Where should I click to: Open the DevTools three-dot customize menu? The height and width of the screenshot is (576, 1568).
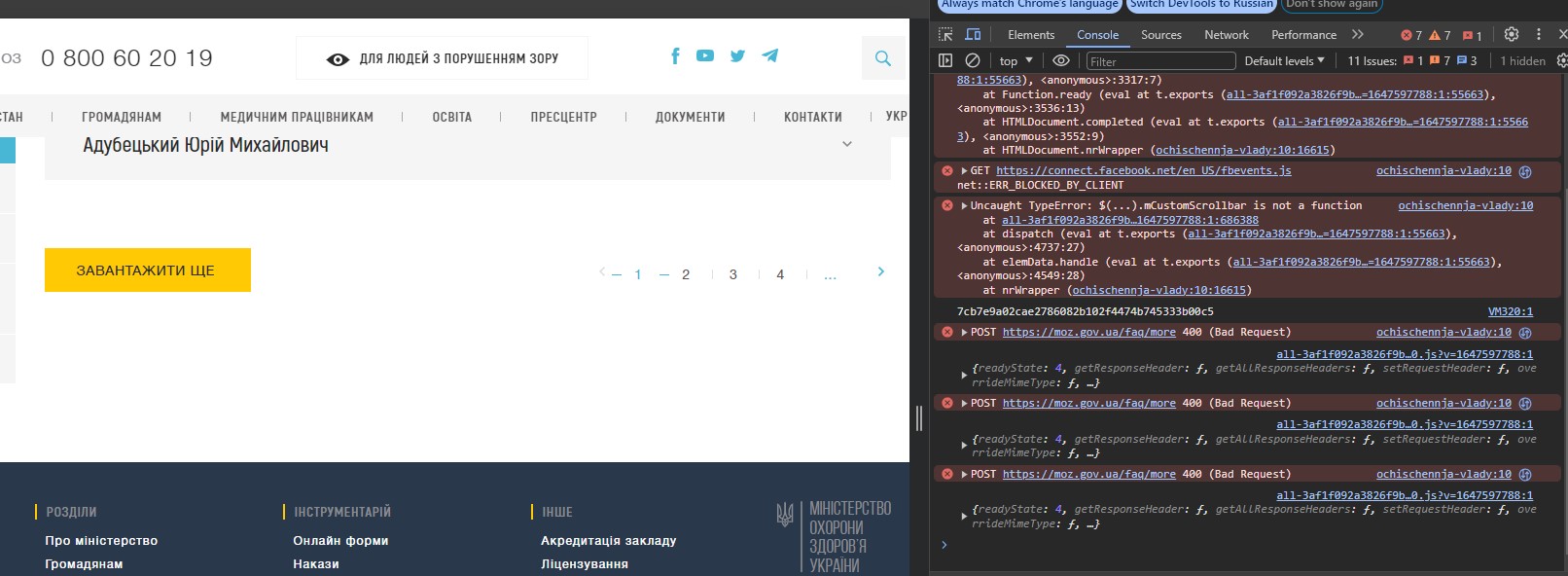pos(1538,34)
